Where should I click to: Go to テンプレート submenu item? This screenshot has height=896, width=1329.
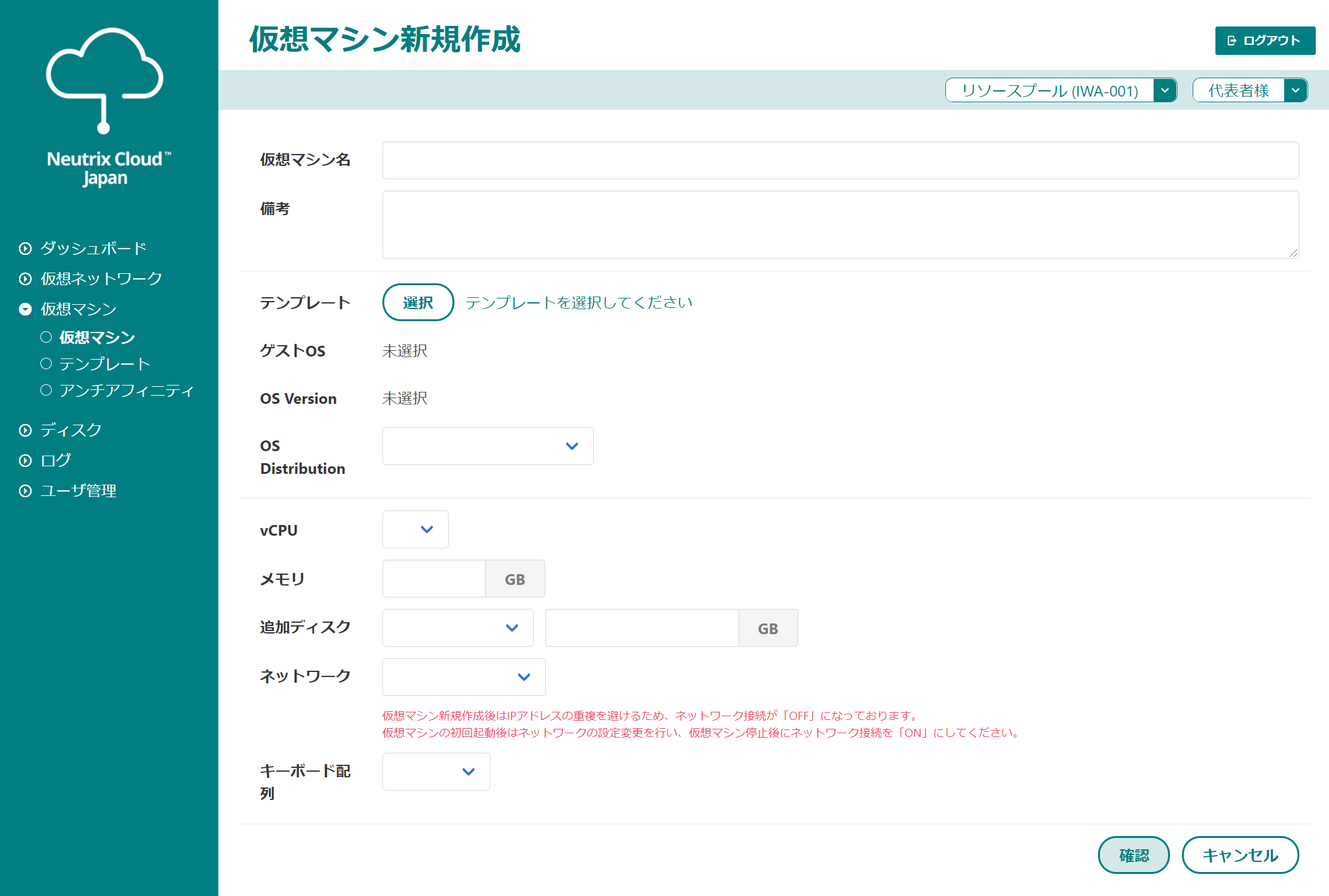coord(105,364)
